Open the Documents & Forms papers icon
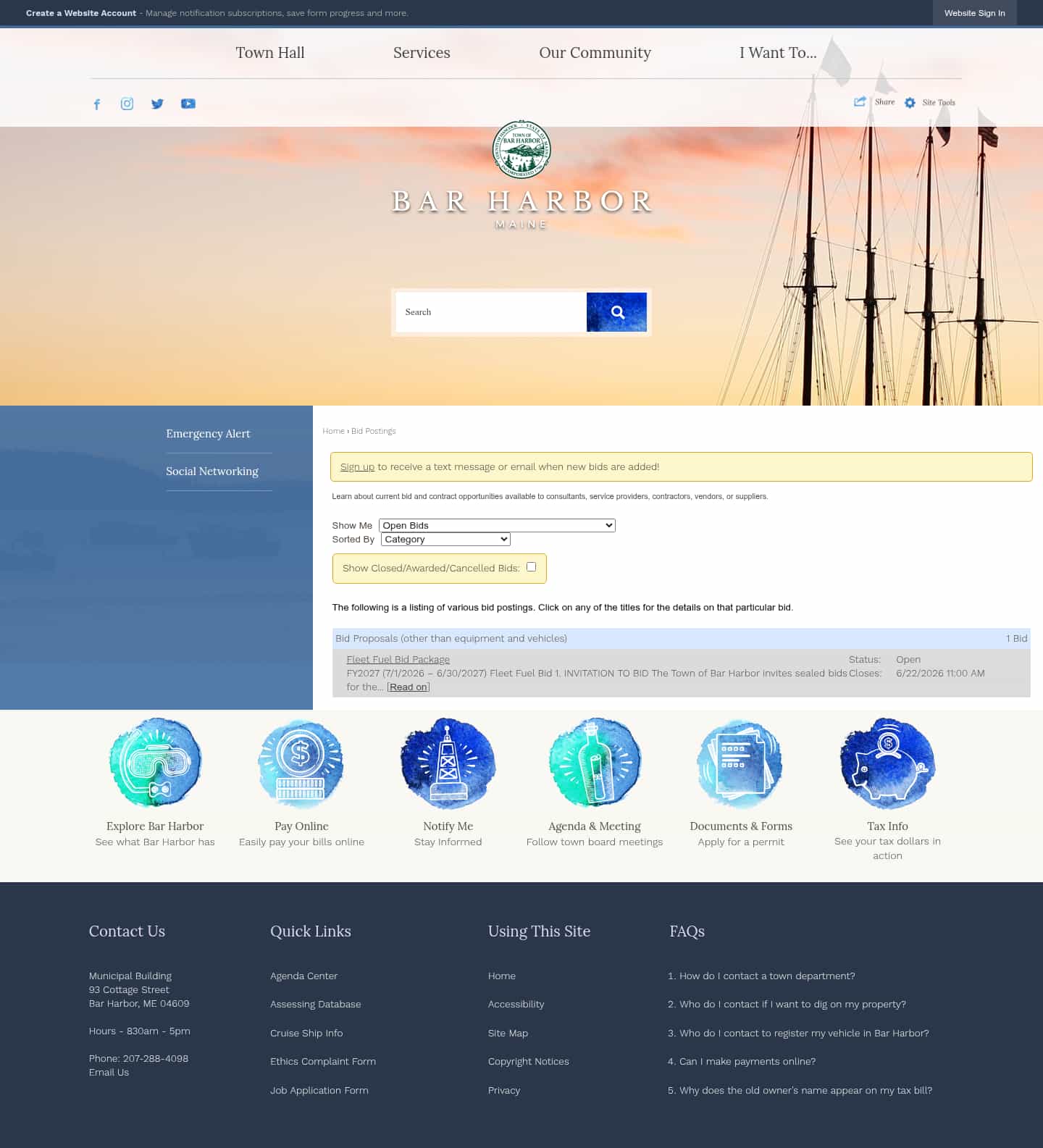 pyautogui.click(x=740, y=763)
